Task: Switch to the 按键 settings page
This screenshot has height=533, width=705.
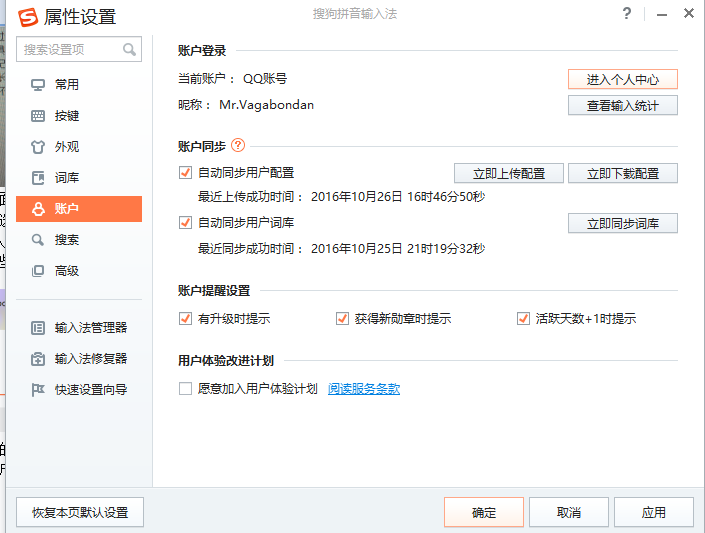Action: point(79,116)
